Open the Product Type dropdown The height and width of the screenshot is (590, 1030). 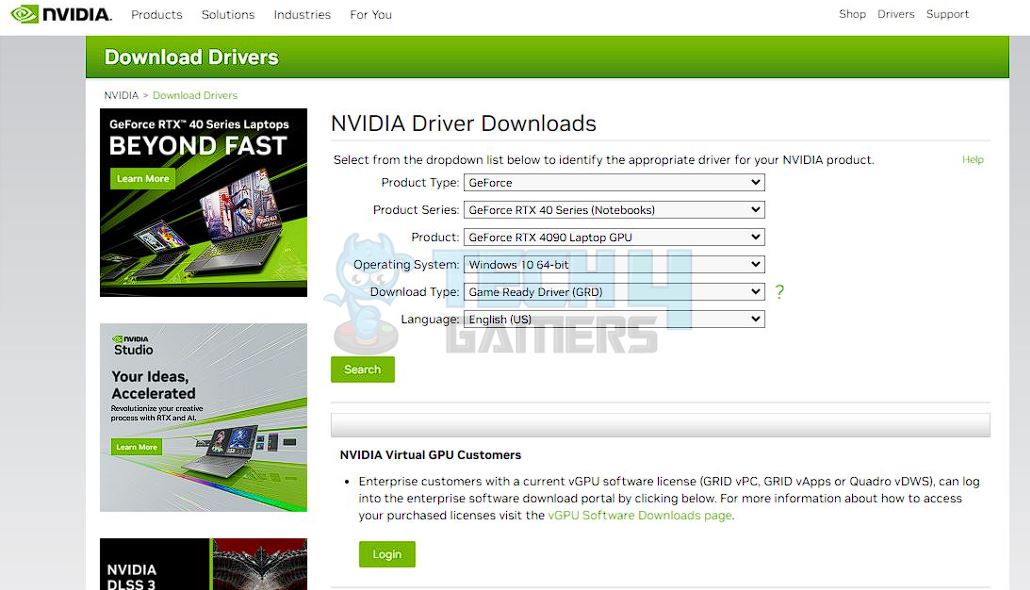(x=613, y=182)
